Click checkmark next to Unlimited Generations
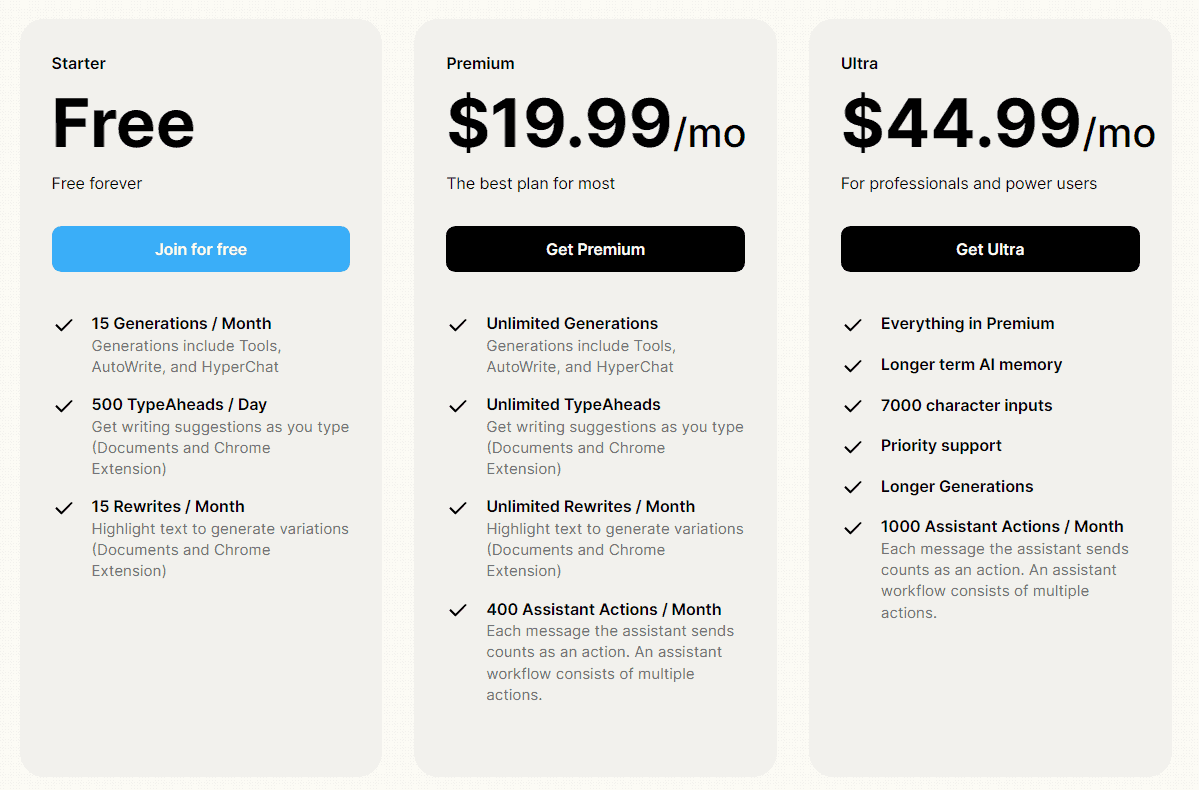This screenshot has width=1199, height=790. [458, 325]
